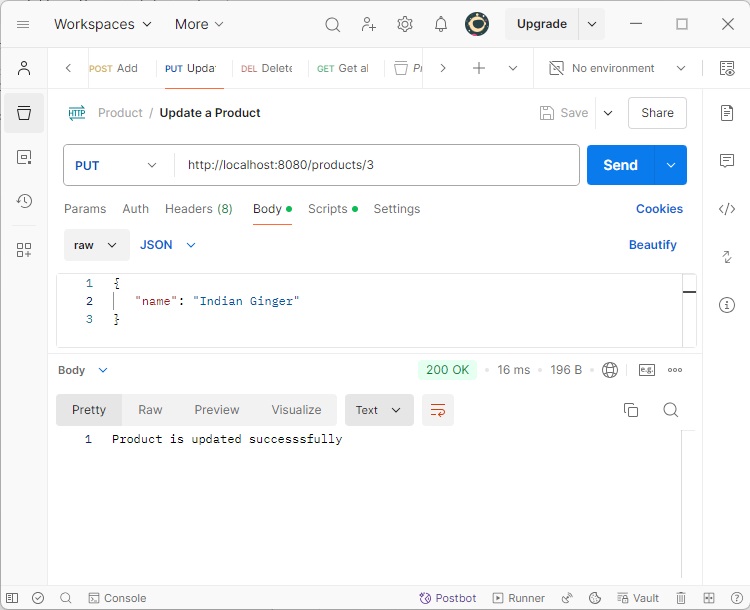Open the code snippet panel icon
The width and height of the screenshot is (750, 610).
(727, 209)
